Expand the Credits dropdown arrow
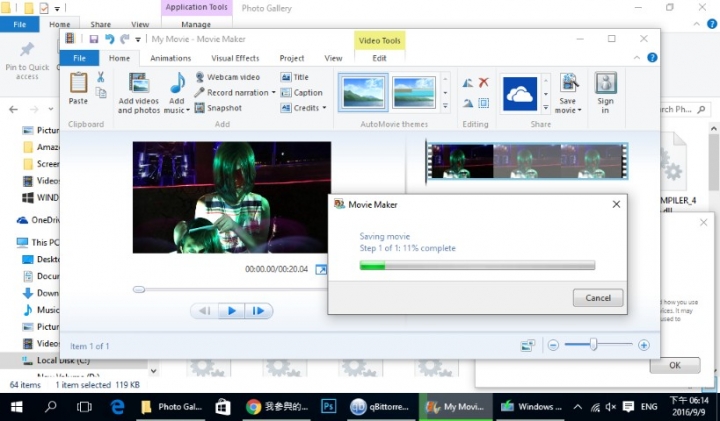720x421 pixels. pos(324,108)
